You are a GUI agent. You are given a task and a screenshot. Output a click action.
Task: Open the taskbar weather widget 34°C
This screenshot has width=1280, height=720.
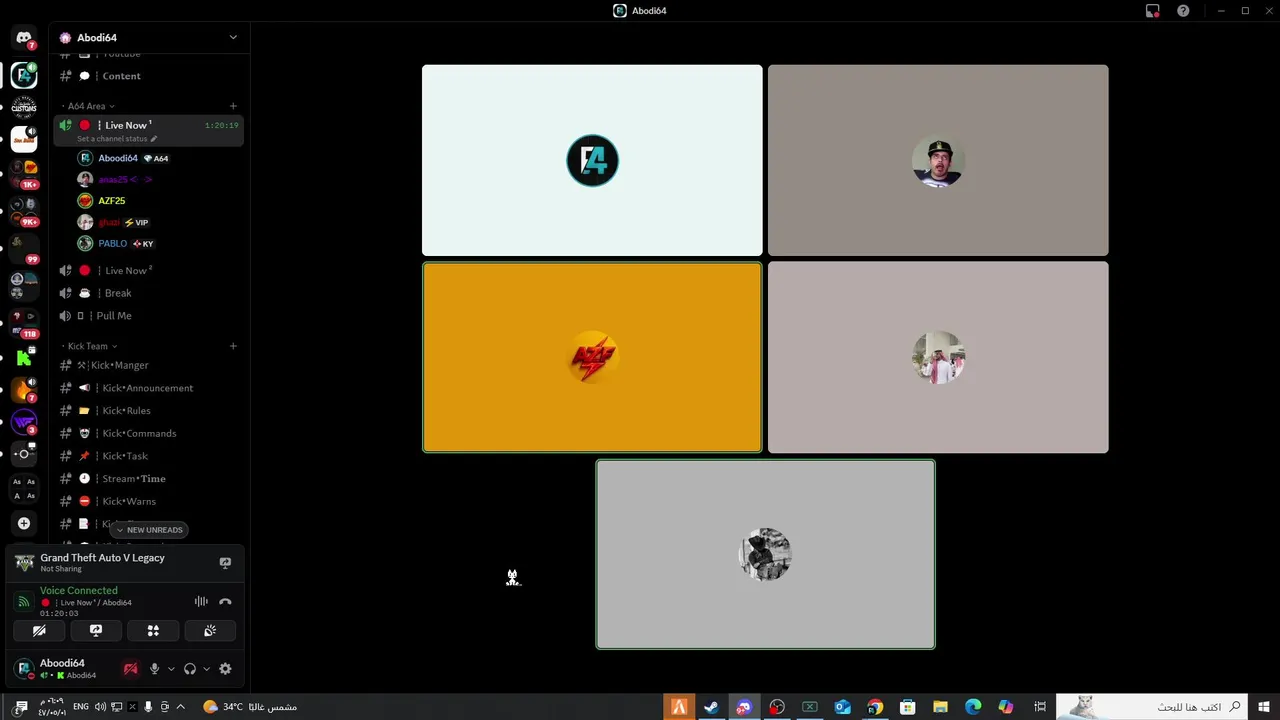click(x=250, y=707)
